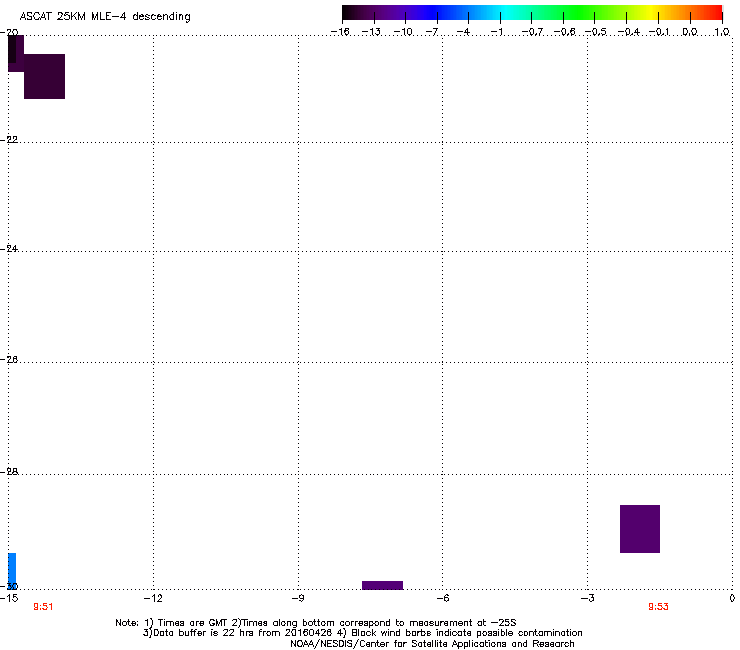The height and width of the screenshot is (650, 740).
Task: Click the Data buffer is 22 hrs note
Action: (362, 633)
